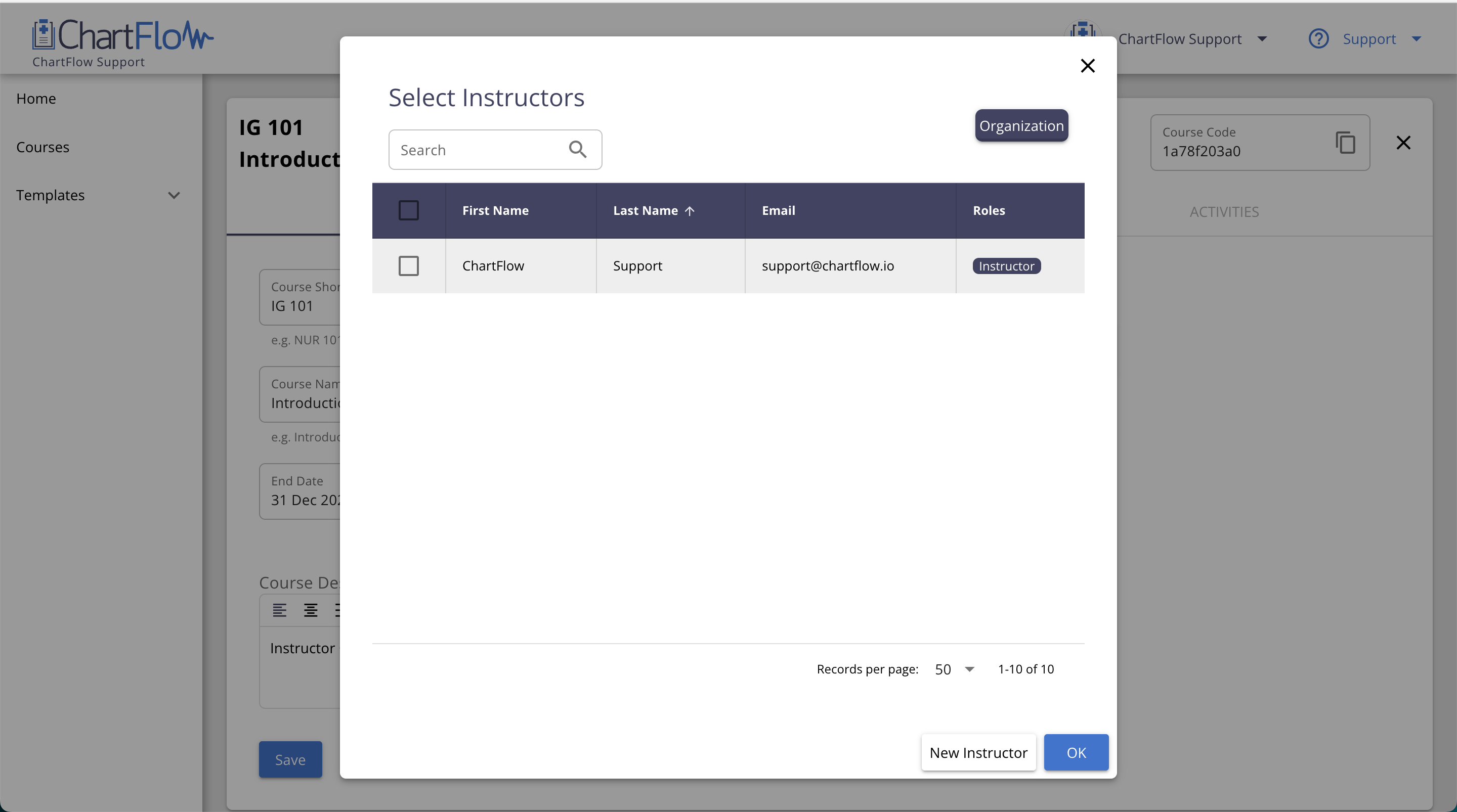Check the select-all checkbox in the table header
Viewport: 1457px width, 812px height.
(x=408, y=210)
